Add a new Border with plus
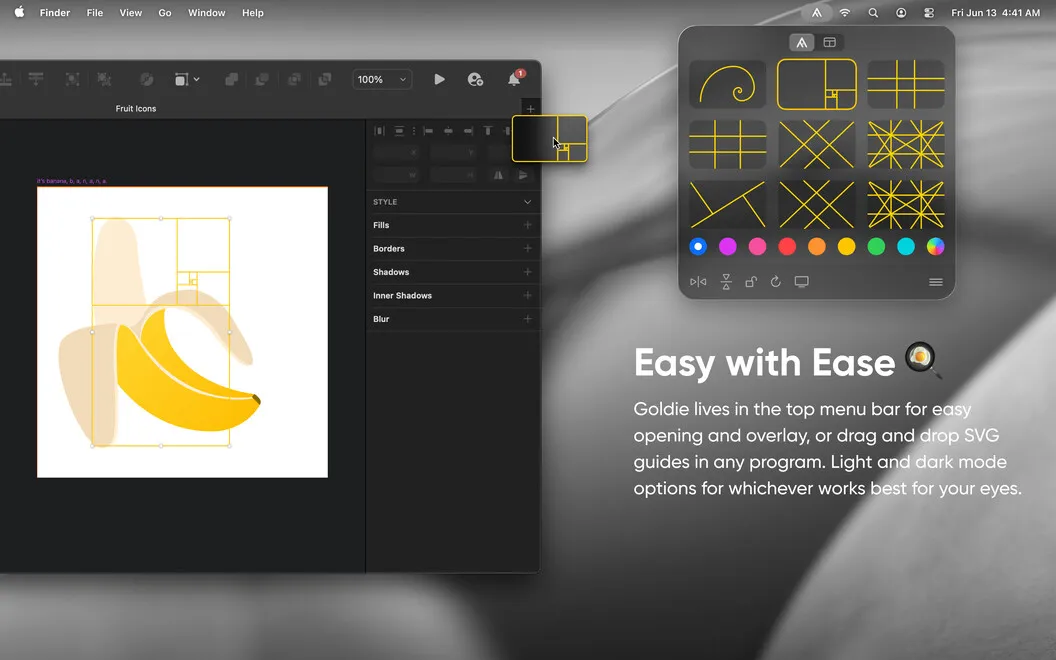This screenshot has width=1056, height=660. pyautogui.click(x=527, y=249)
